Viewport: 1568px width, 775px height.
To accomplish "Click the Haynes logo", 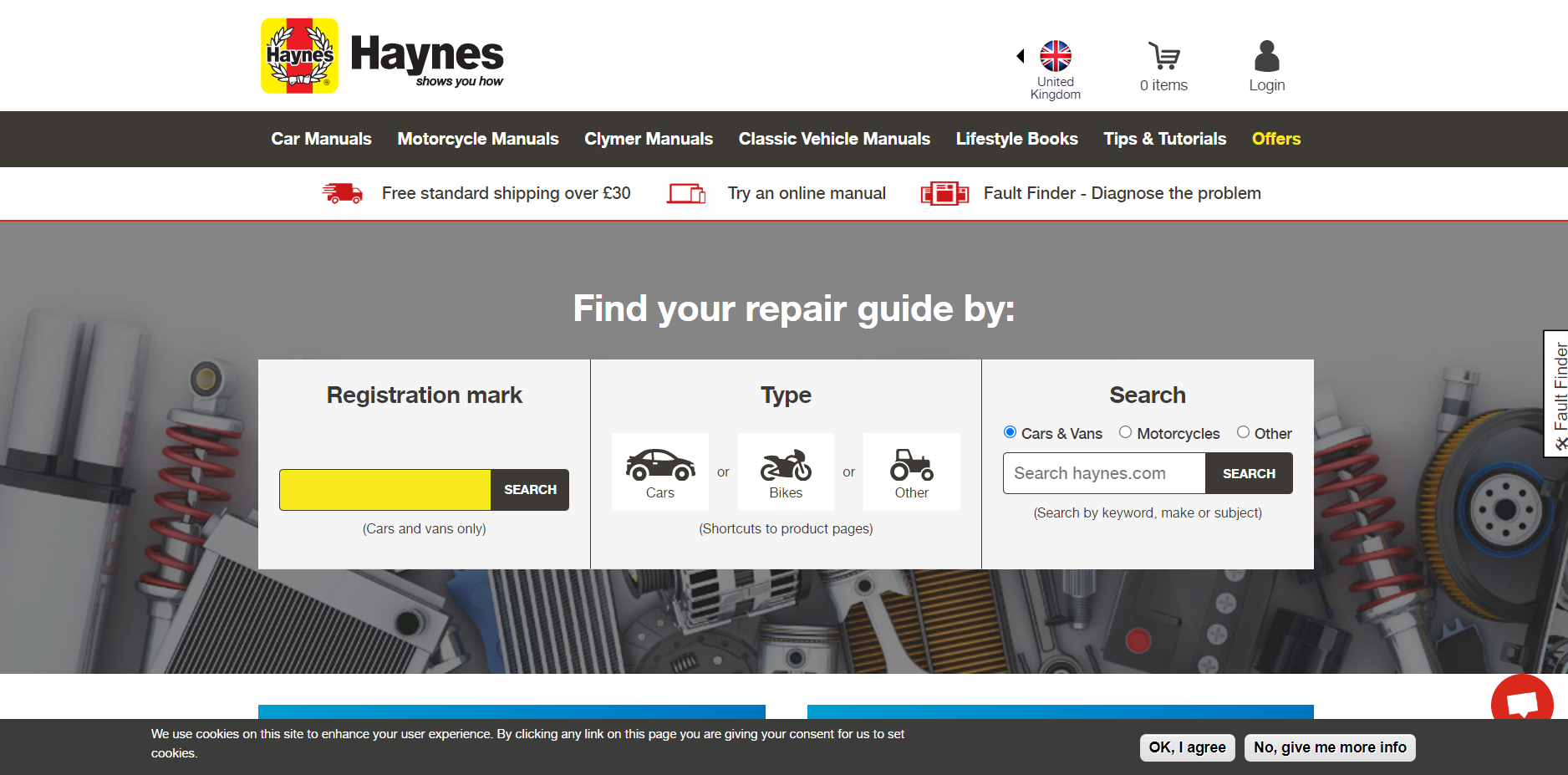I will coord(382,56).
